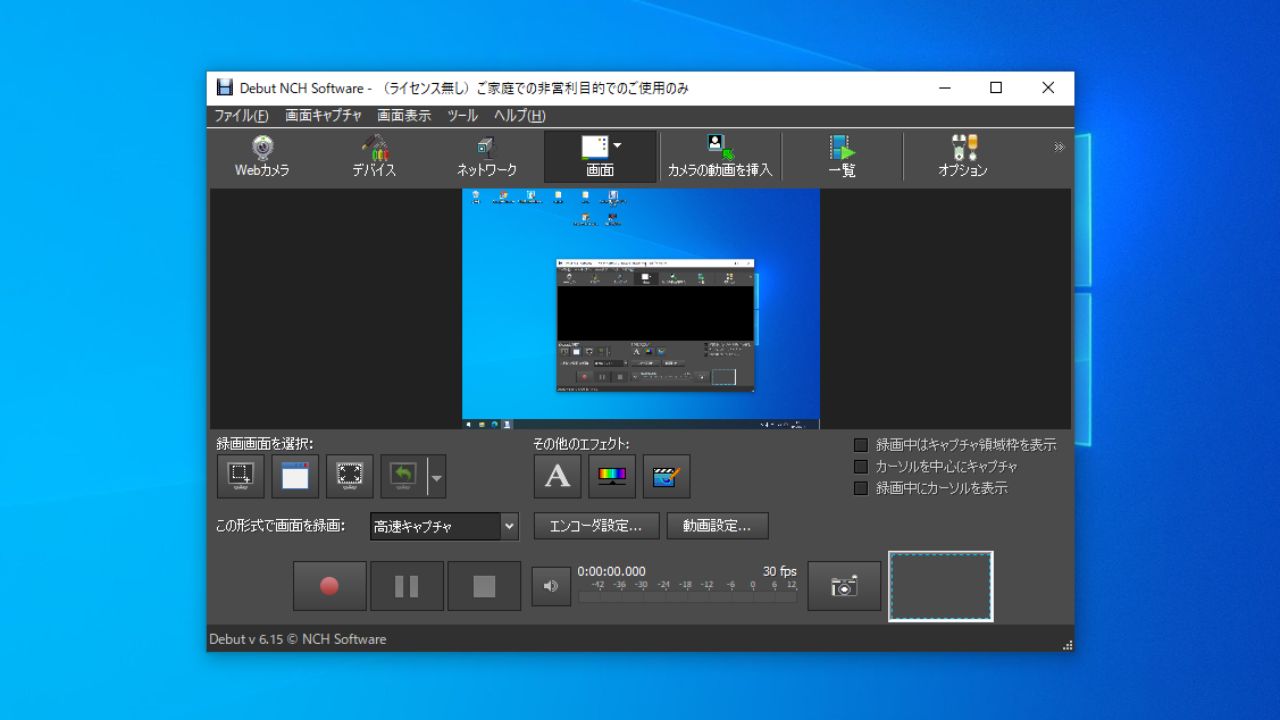Image resolution: width=1280 pixels, height=720 pixels.
Task: Start recording with the red record button
Action: [329, 586]
